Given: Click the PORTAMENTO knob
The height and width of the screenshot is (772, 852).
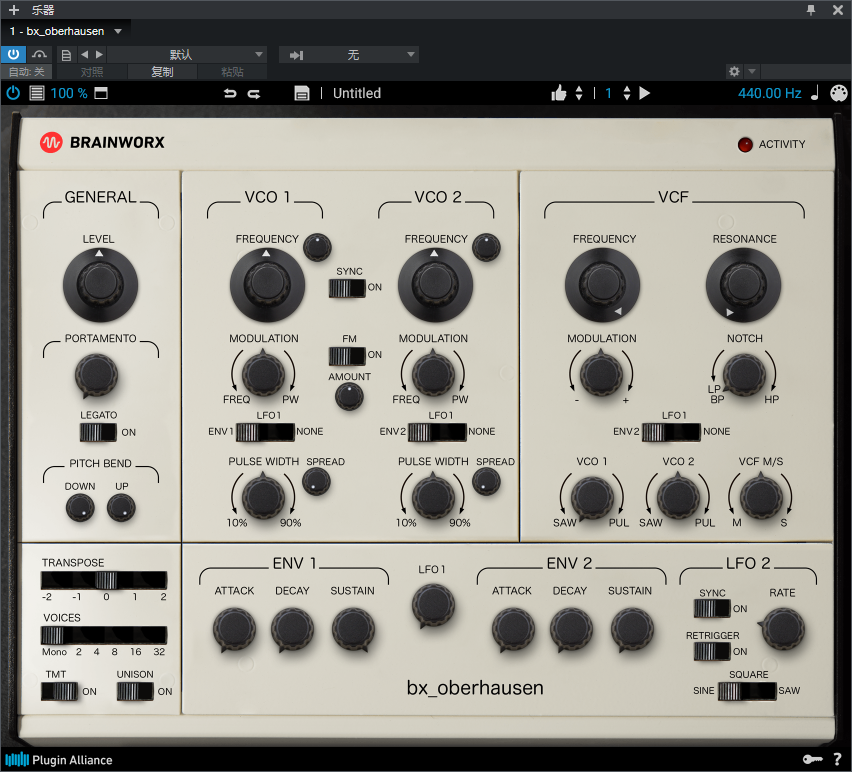Looking at the screenshot, I should (96, 376).
